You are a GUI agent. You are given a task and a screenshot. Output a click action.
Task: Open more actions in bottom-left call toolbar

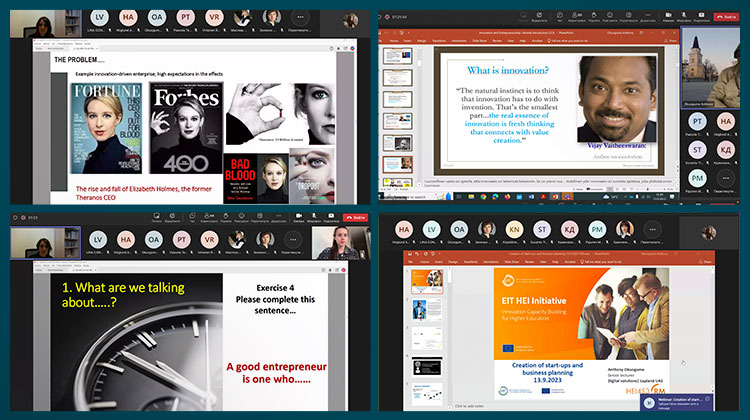tap(278, 218)
